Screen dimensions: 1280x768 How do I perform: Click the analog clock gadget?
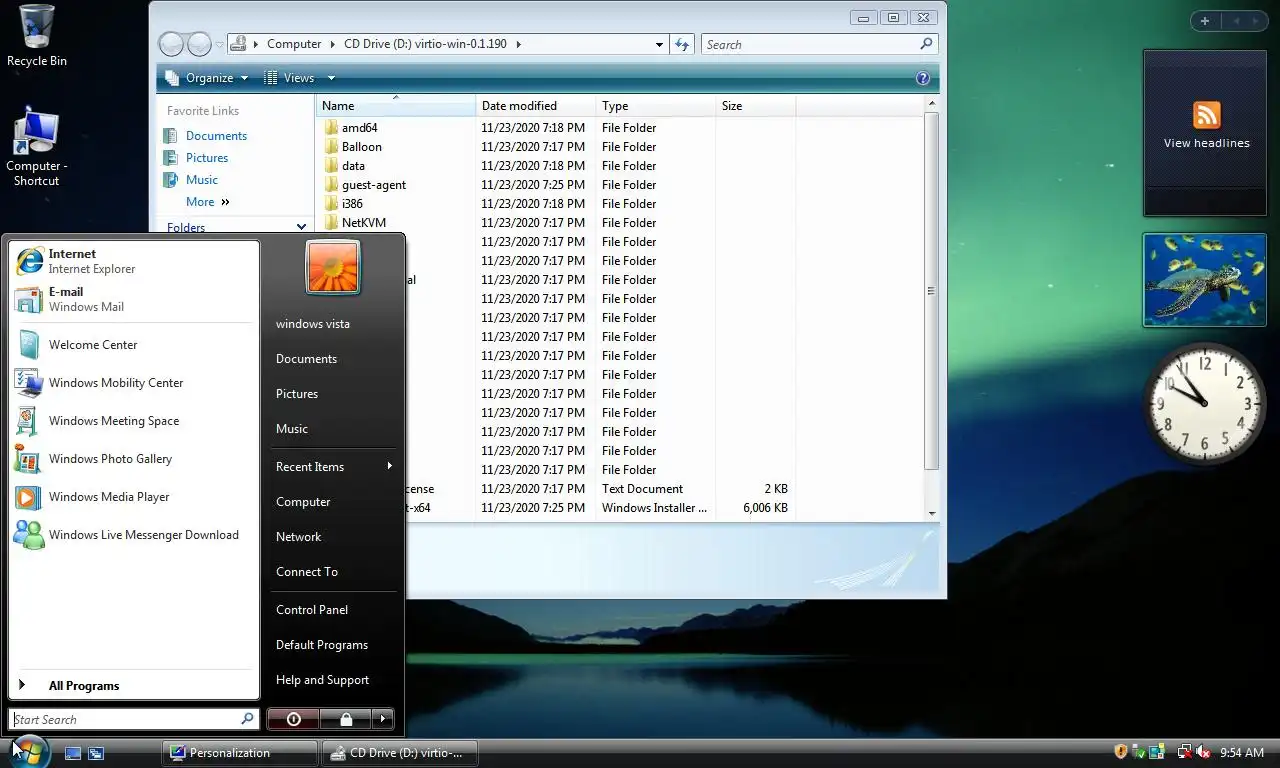(x=1205, y=403)
